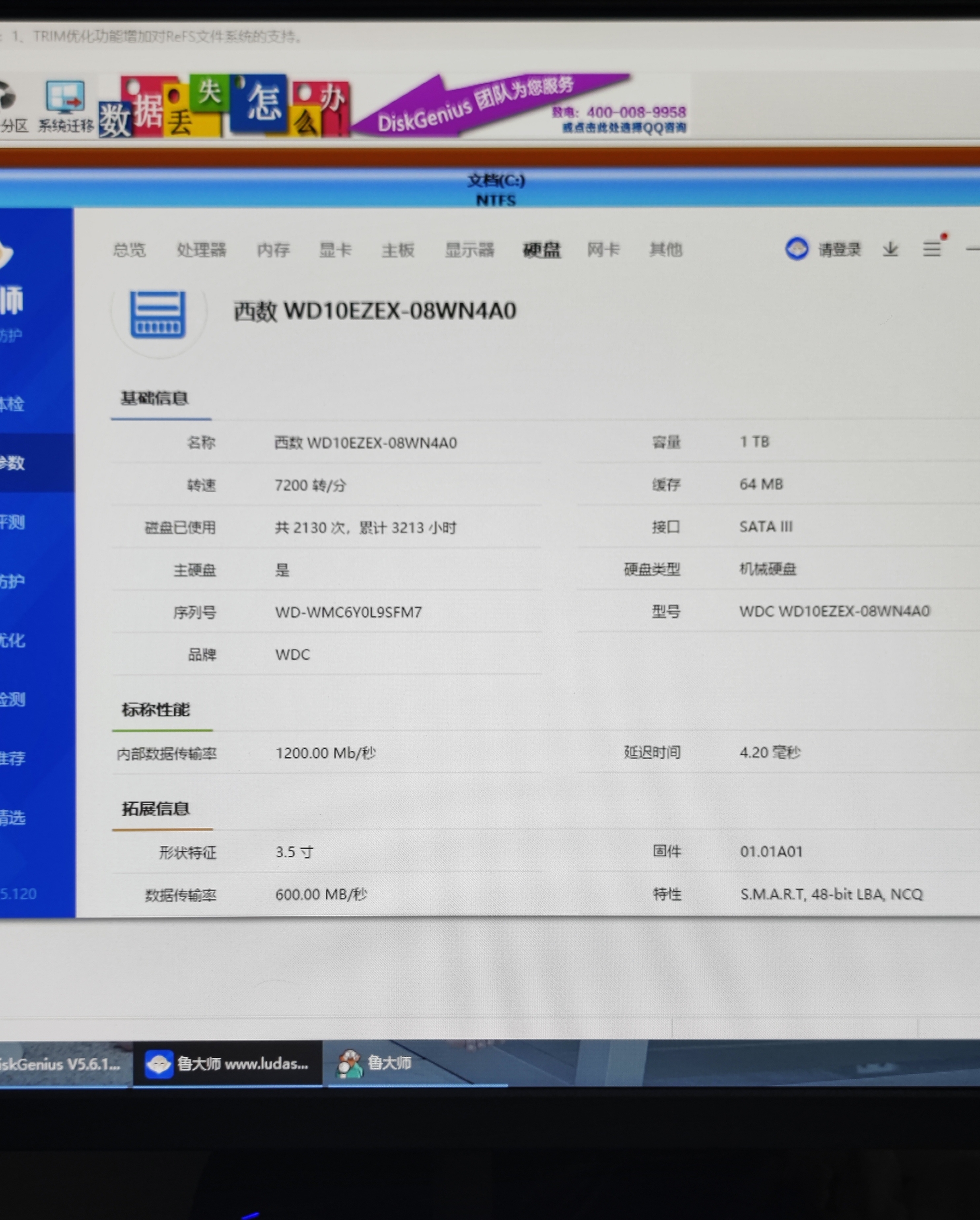Click the serial number WD-WMC6Y0L9SFM7
The height and width of the screenshot is (1220, 980).
click(x=348, y=612)
